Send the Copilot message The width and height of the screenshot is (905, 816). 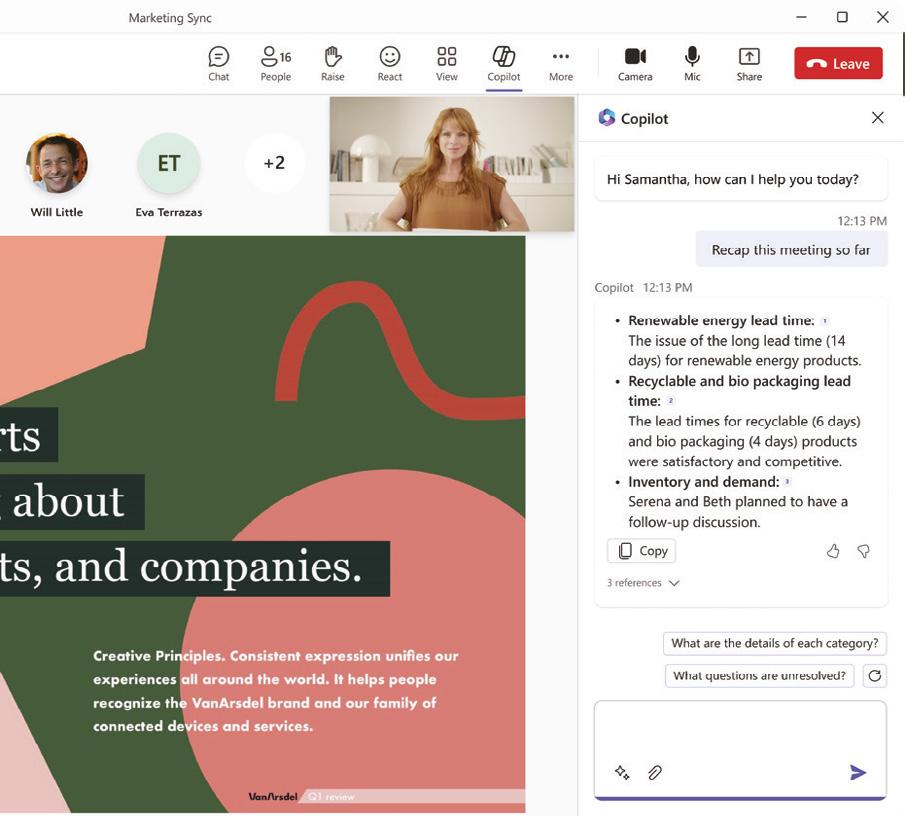tap(858, 772)
